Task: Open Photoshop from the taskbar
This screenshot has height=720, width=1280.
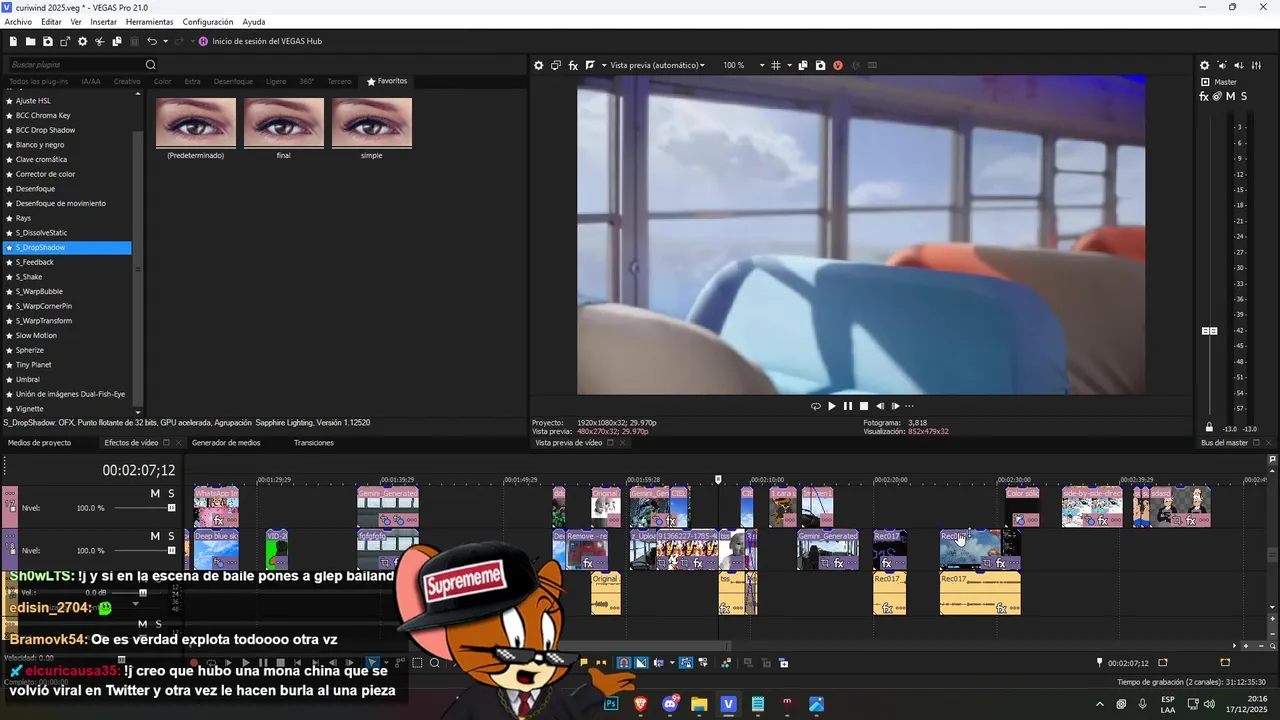Action: (x=611, y=704)
